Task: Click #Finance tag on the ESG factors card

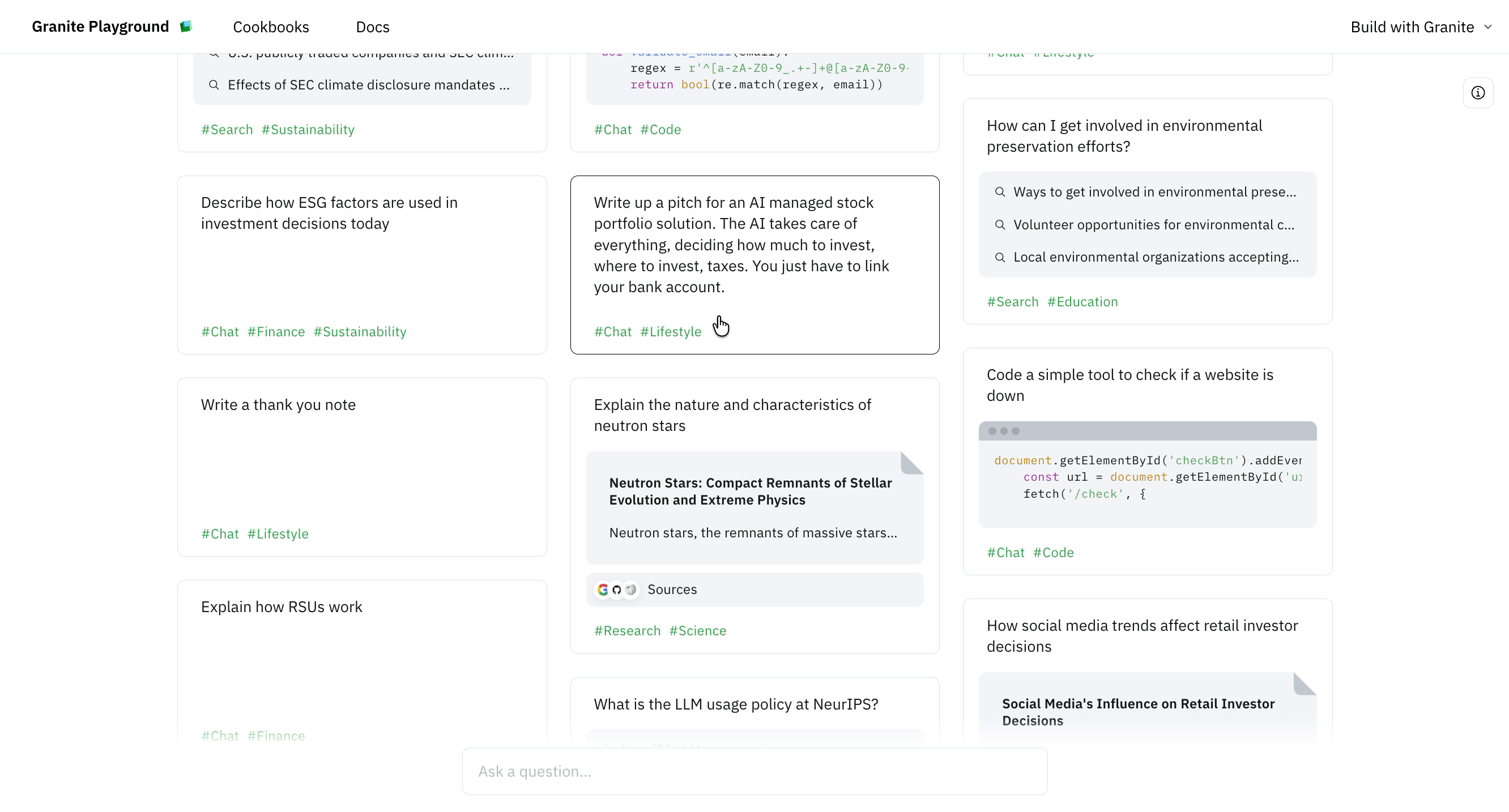Action: 276,331
